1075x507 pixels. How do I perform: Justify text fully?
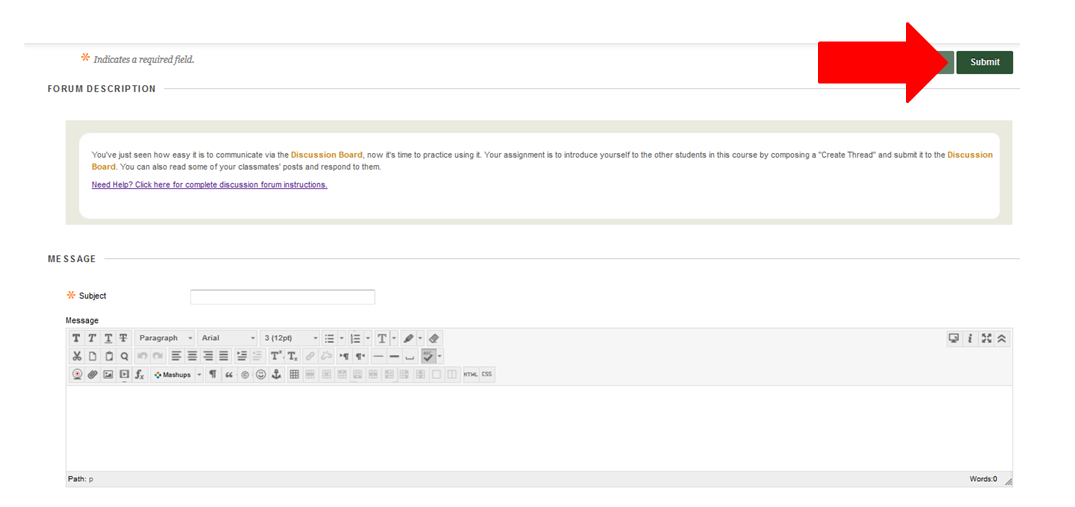[224, 356]
